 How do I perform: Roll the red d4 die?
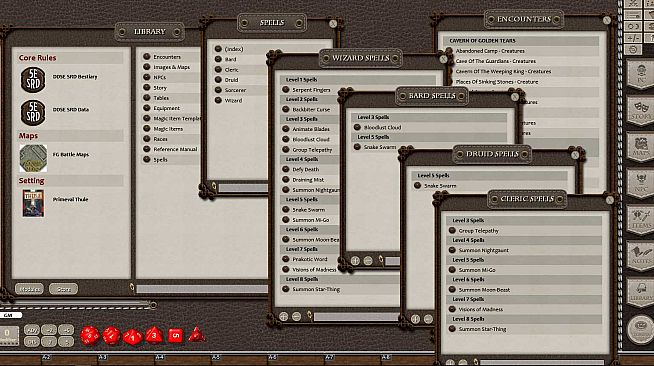coord(196,335)
